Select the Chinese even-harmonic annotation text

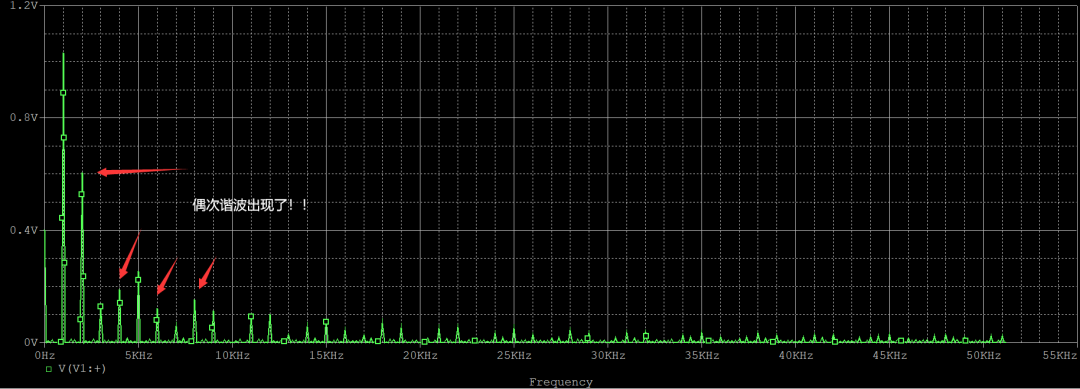(250, 204)
